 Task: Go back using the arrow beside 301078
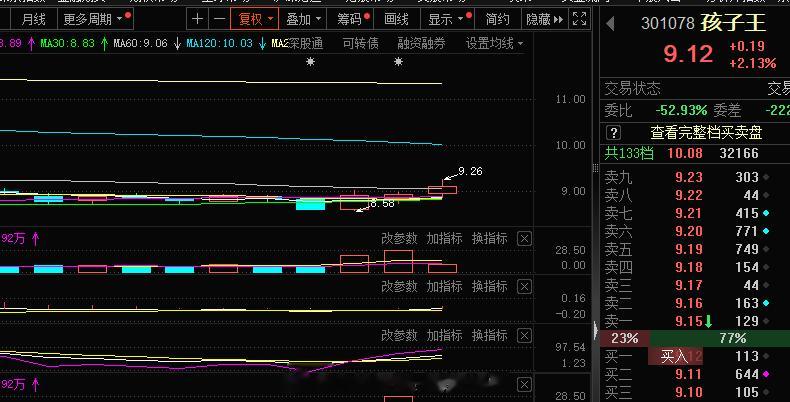(x=611, y=24)
